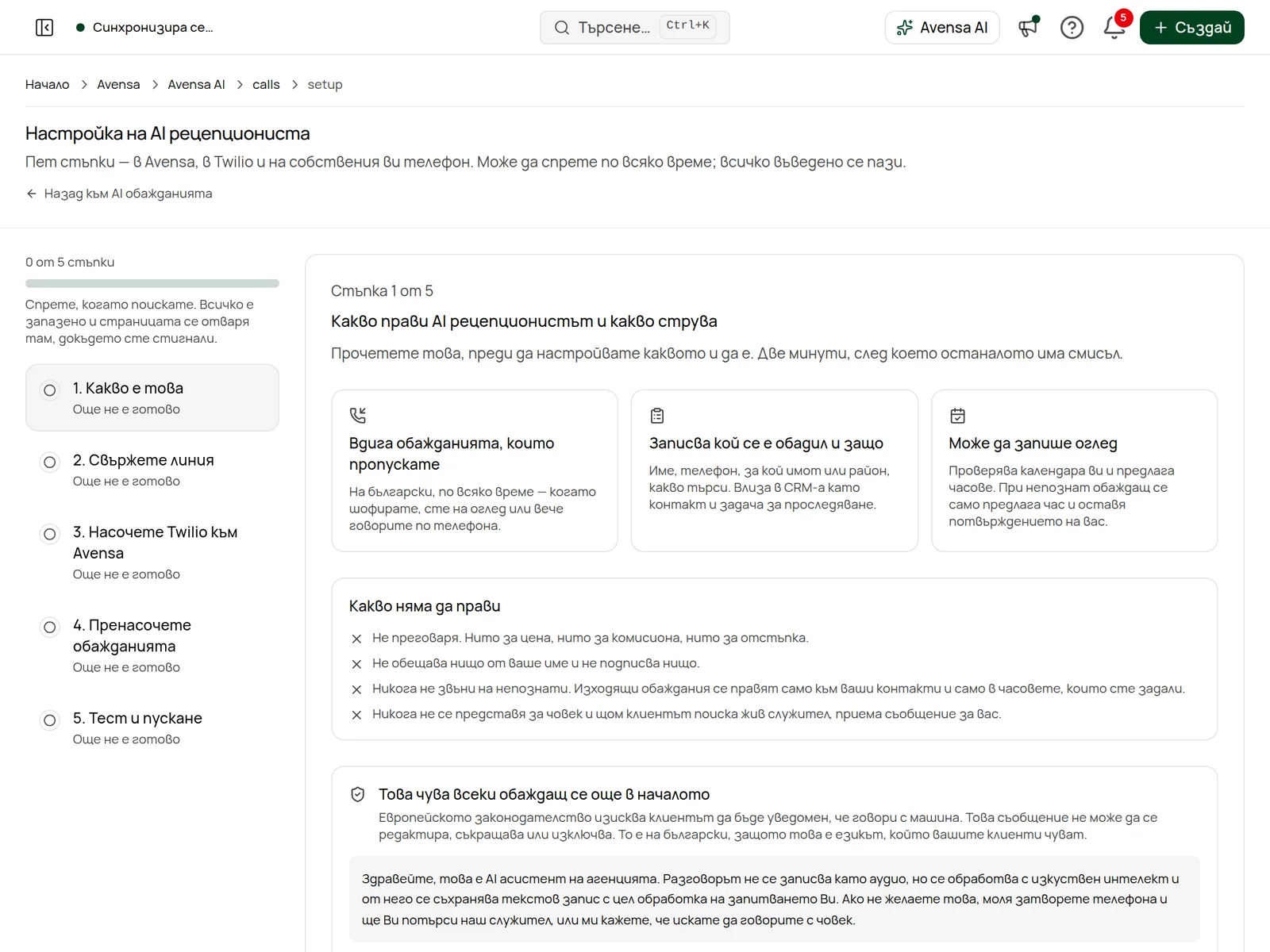
Task: Open step '2. Свържете линия'
Action: pos(152,470)
